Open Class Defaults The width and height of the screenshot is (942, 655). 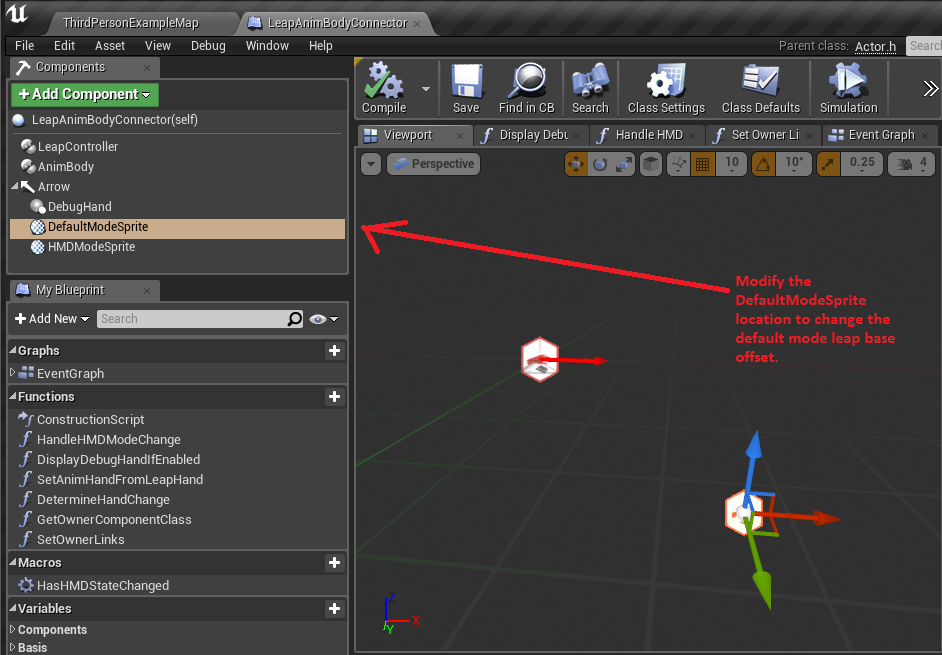tap(761, 88)
